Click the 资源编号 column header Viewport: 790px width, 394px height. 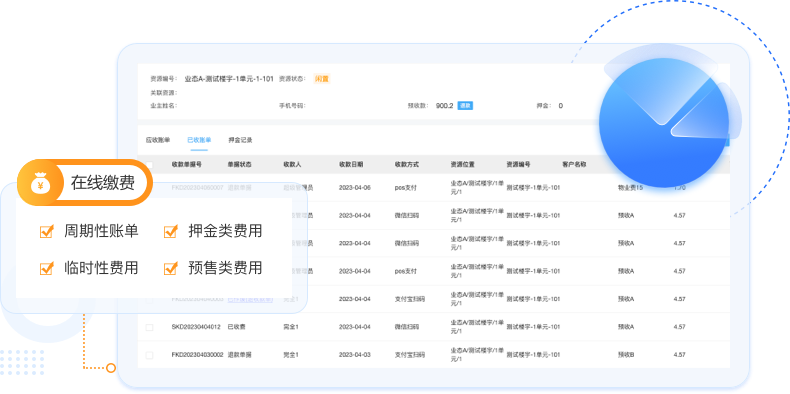coord(518,165)
